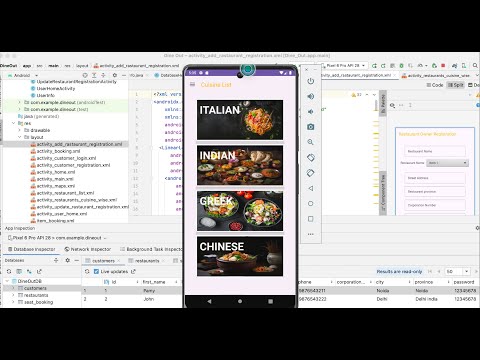Open emulator extended controls three dots

coord(311,234)
